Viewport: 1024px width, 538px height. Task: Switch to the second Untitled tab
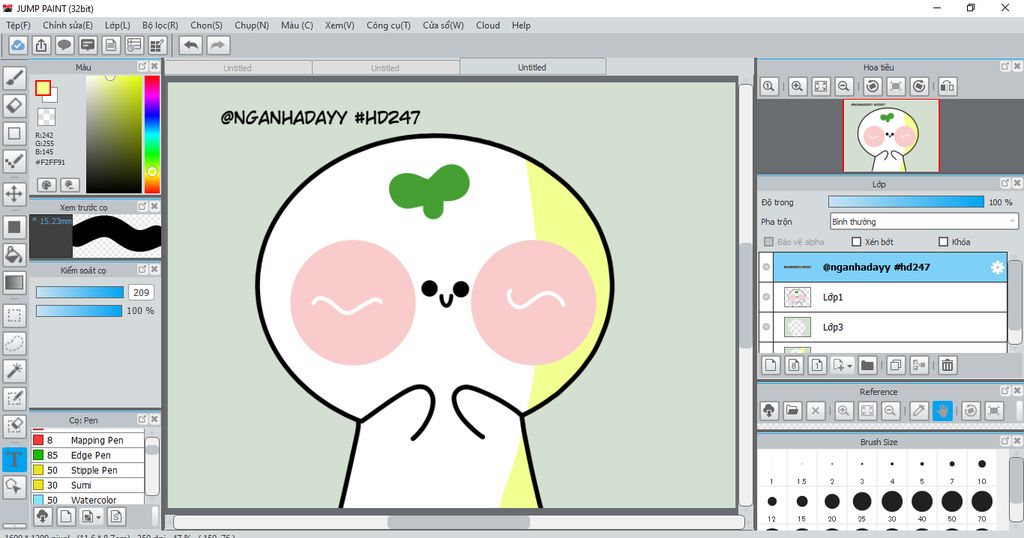pos(385,67)
